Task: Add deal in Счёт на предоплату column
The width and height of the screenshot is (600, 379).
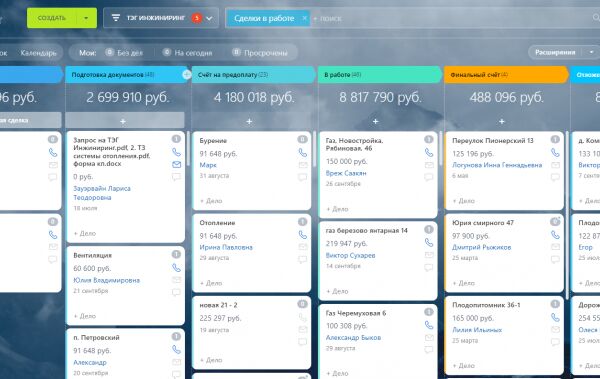Action: tap(249, 121)
